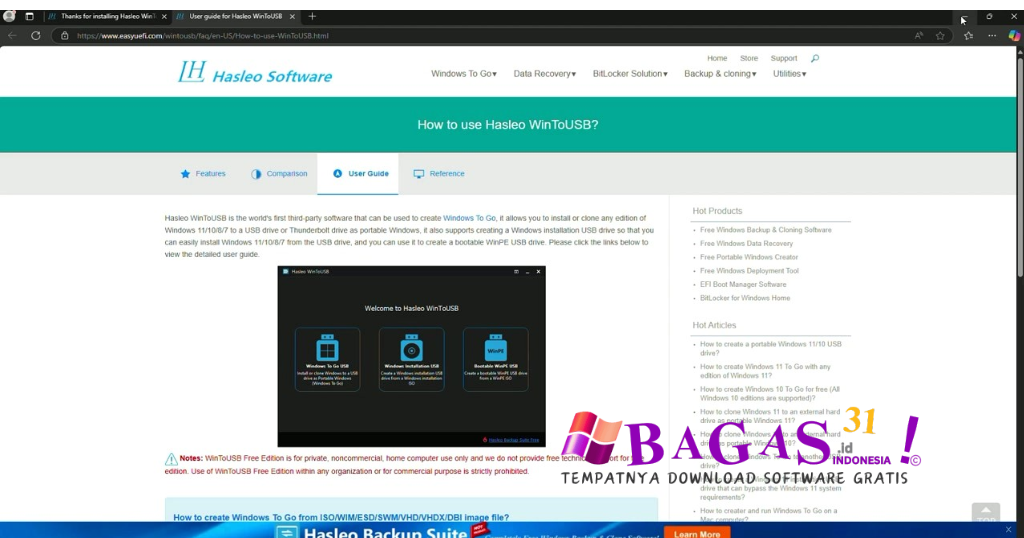Expand the Backup & cloning dropdown menu

pos(720,74)
